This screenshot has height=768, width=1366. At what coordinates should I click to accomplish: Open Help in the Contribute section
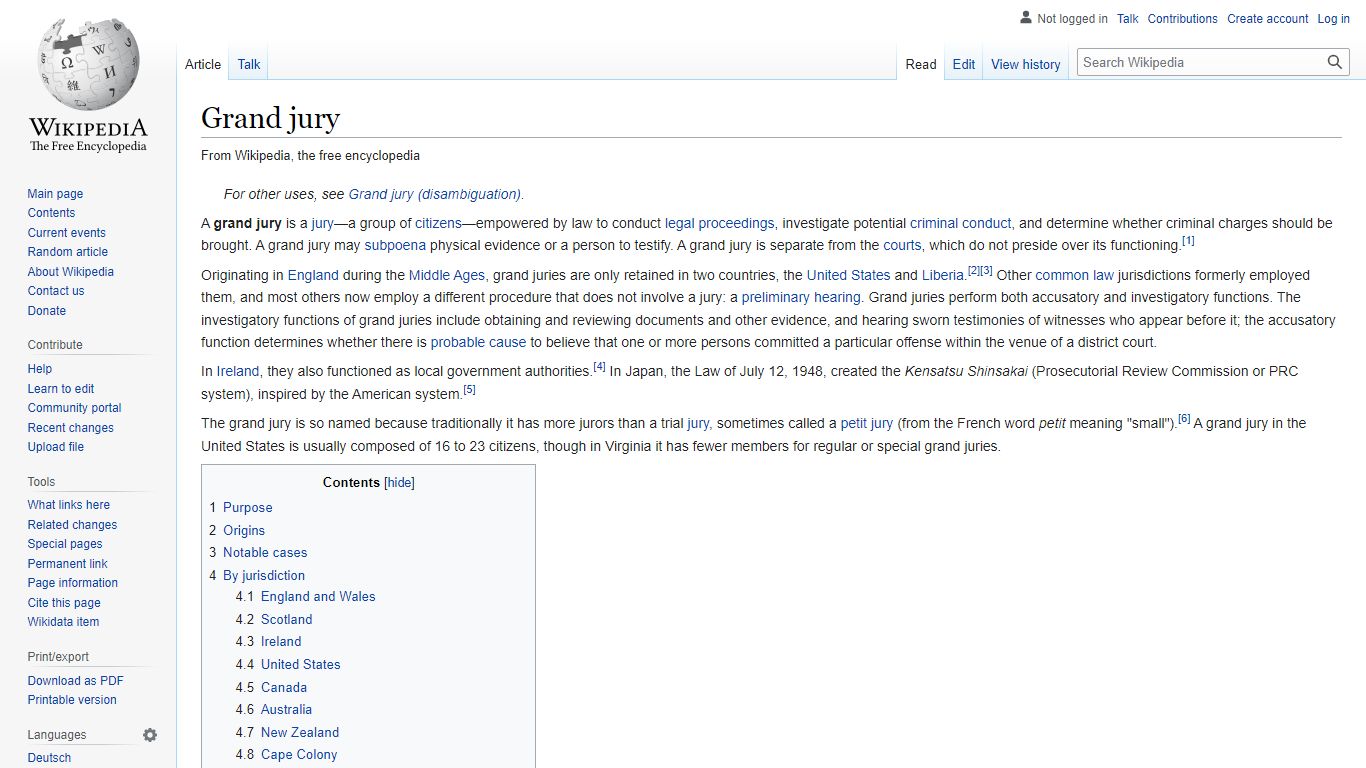(40, 369)
